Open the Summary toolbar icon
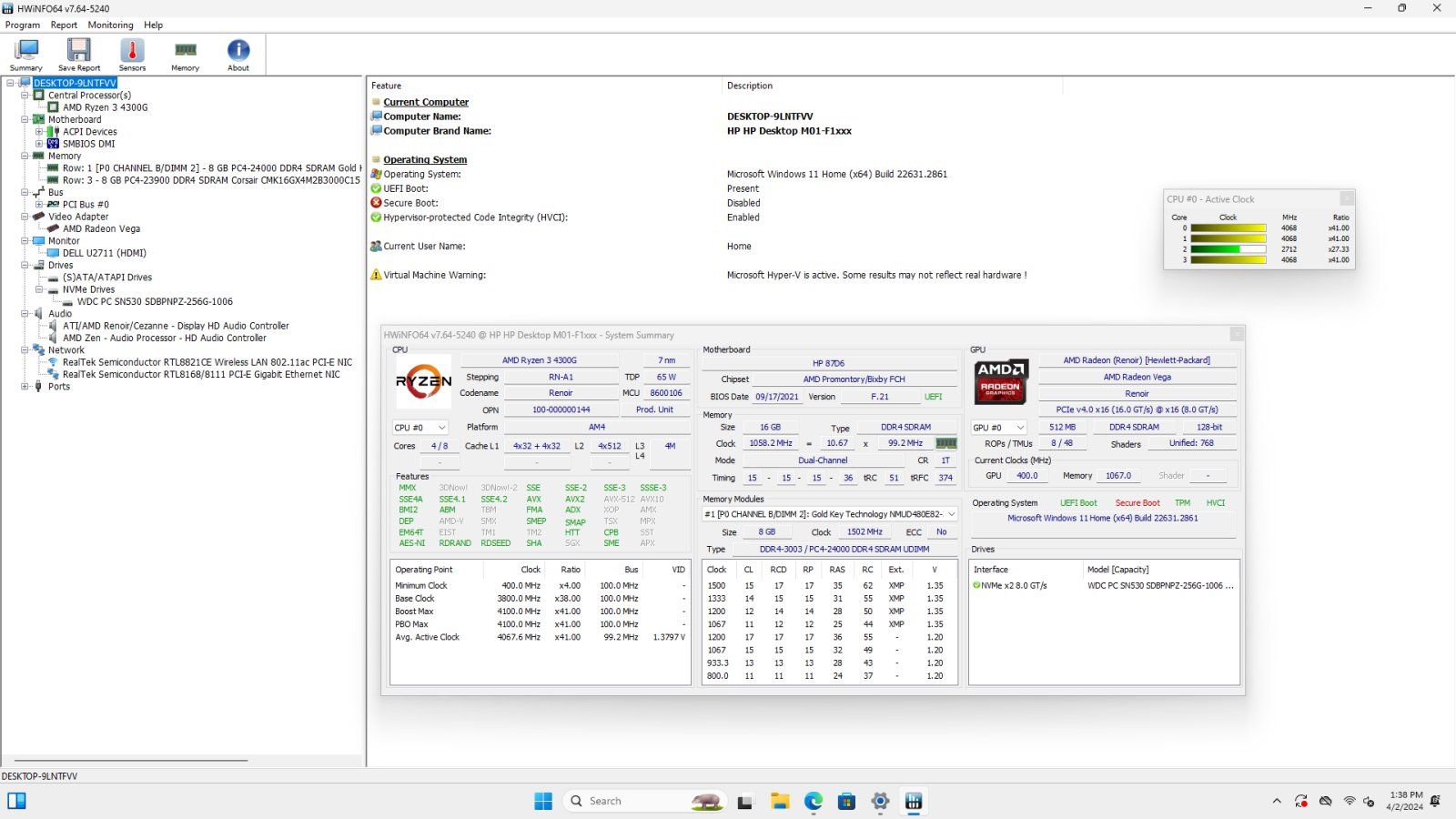Viewport: 1456px width, 819px height. (26, 55)
